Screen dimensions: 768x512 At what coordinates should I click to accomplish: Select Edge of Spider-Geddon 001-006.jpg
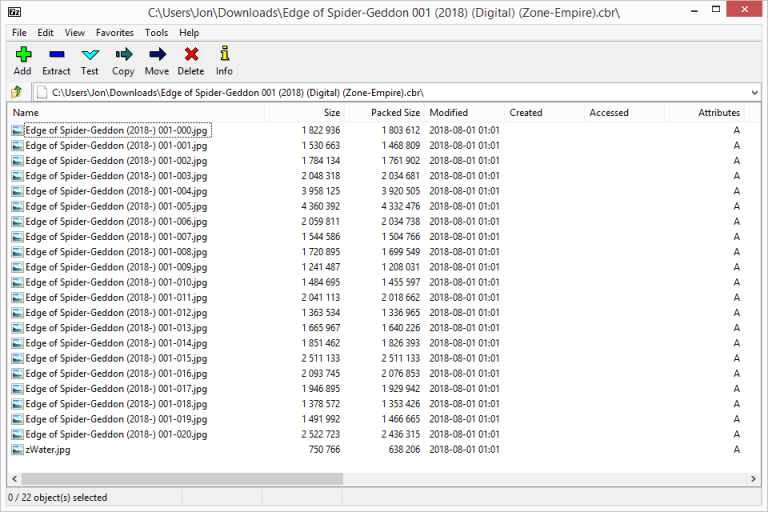click(x=116, y=221)
